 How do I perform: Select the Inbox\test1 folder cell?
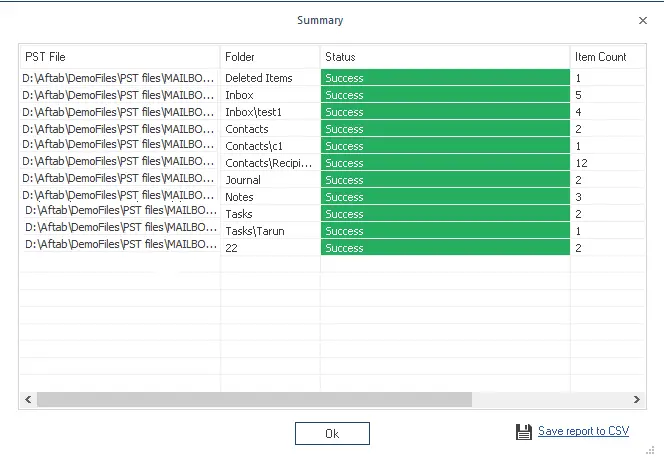tap(270, 112)
